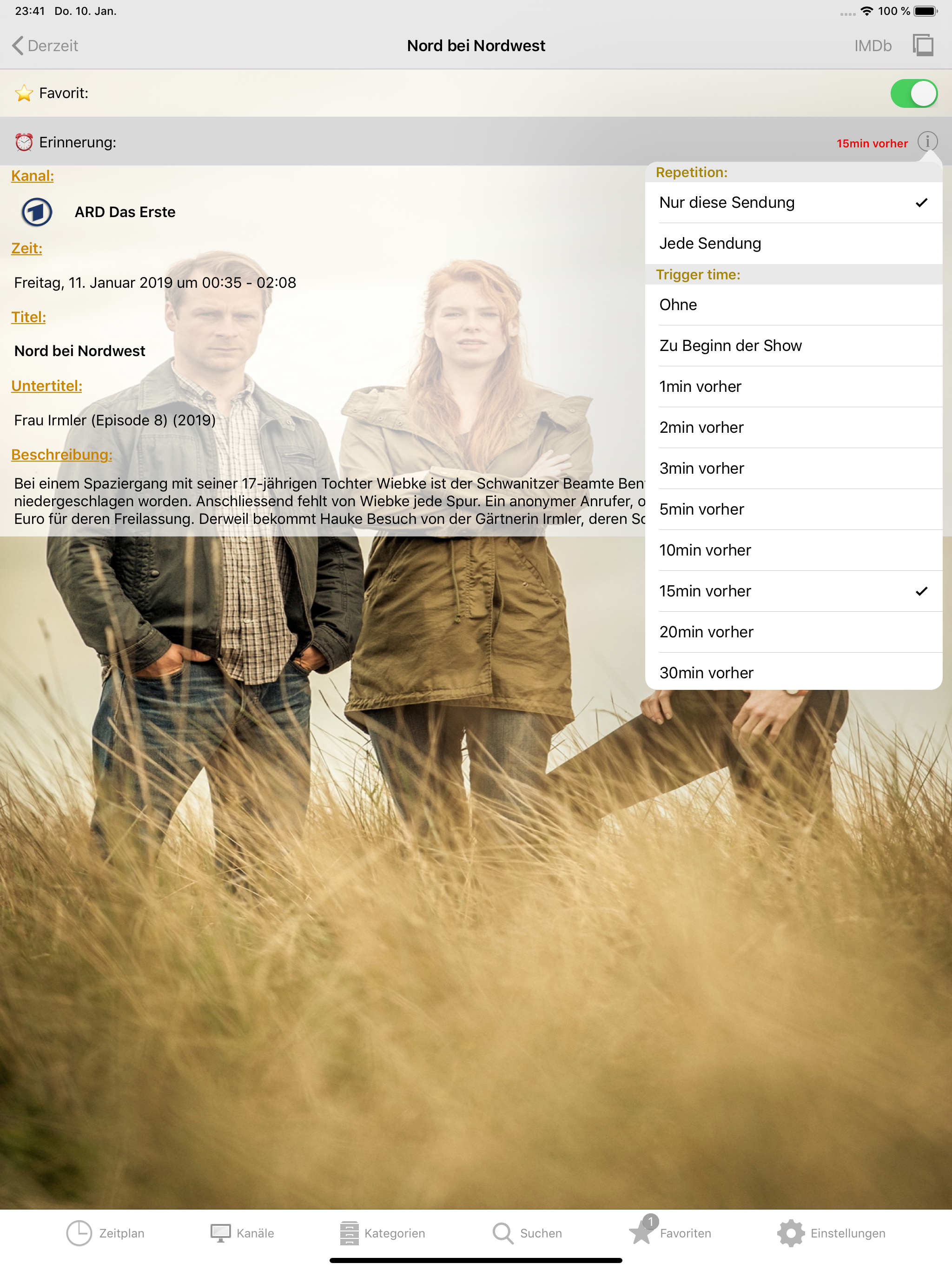Switch to the Zeitplan tab
This screenshot has width=952, height=1270.
(106, 1233)
